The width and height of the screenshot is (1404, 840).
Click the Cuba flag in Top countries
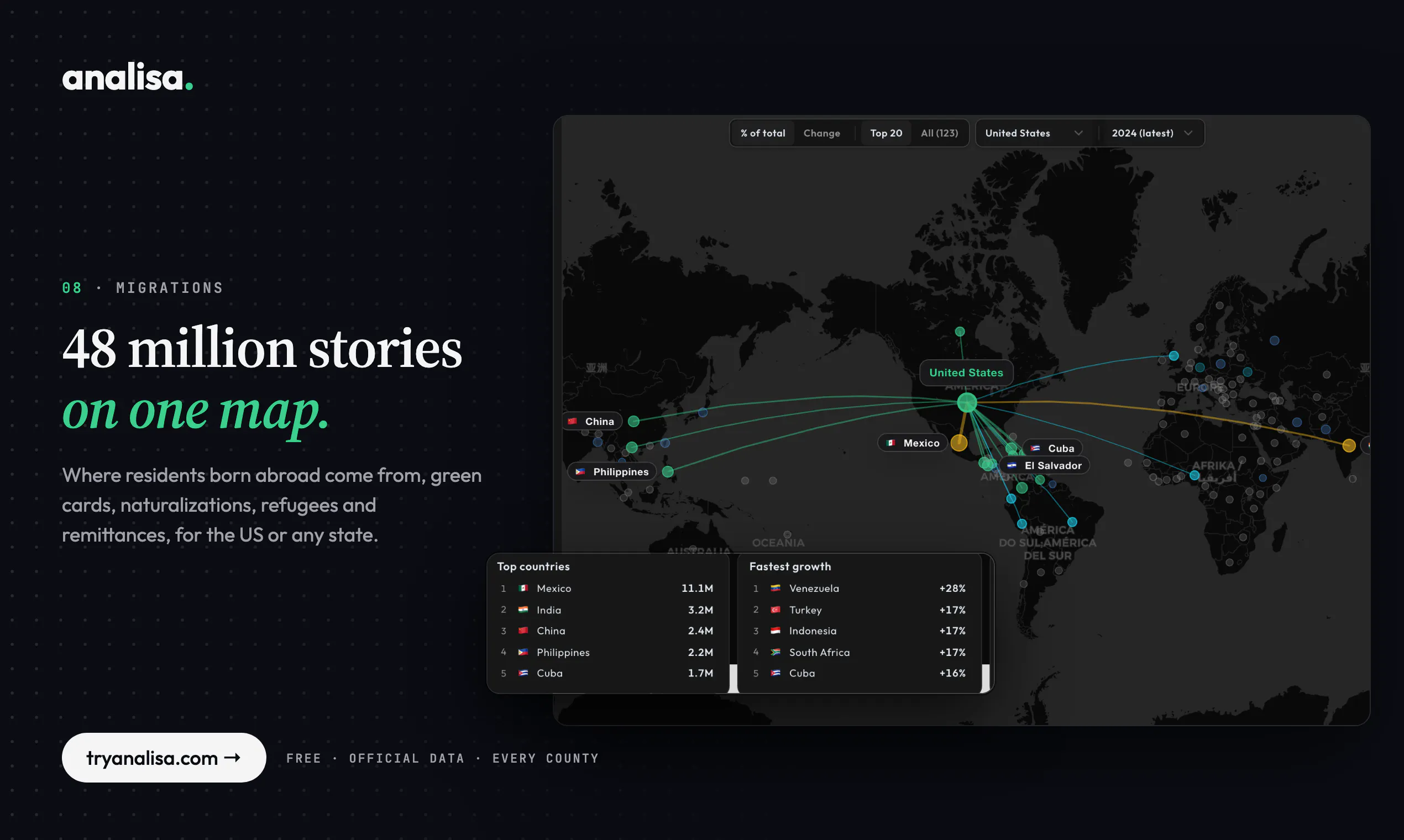pyautogui.click(x=523, y=673)
